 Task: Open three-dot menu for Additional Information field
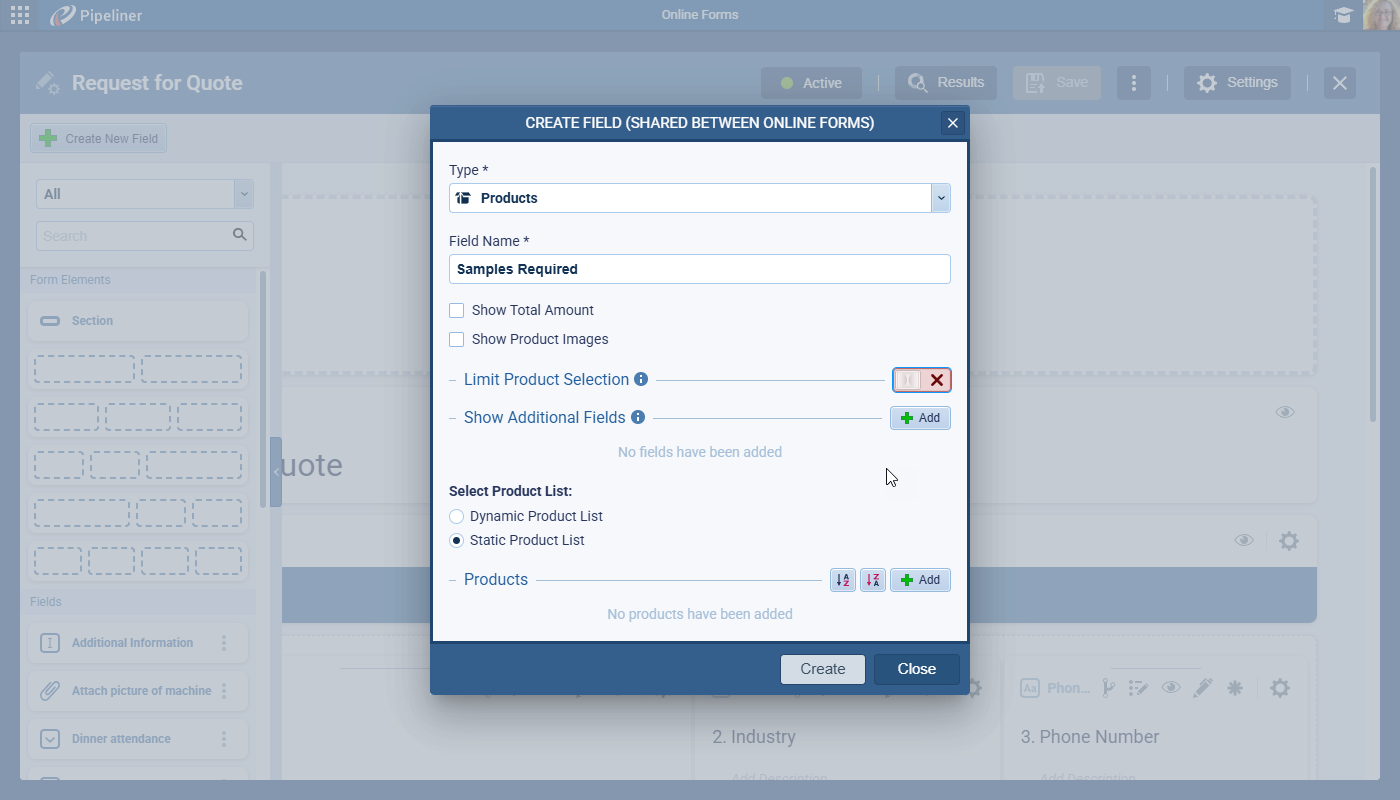(224, 643)
